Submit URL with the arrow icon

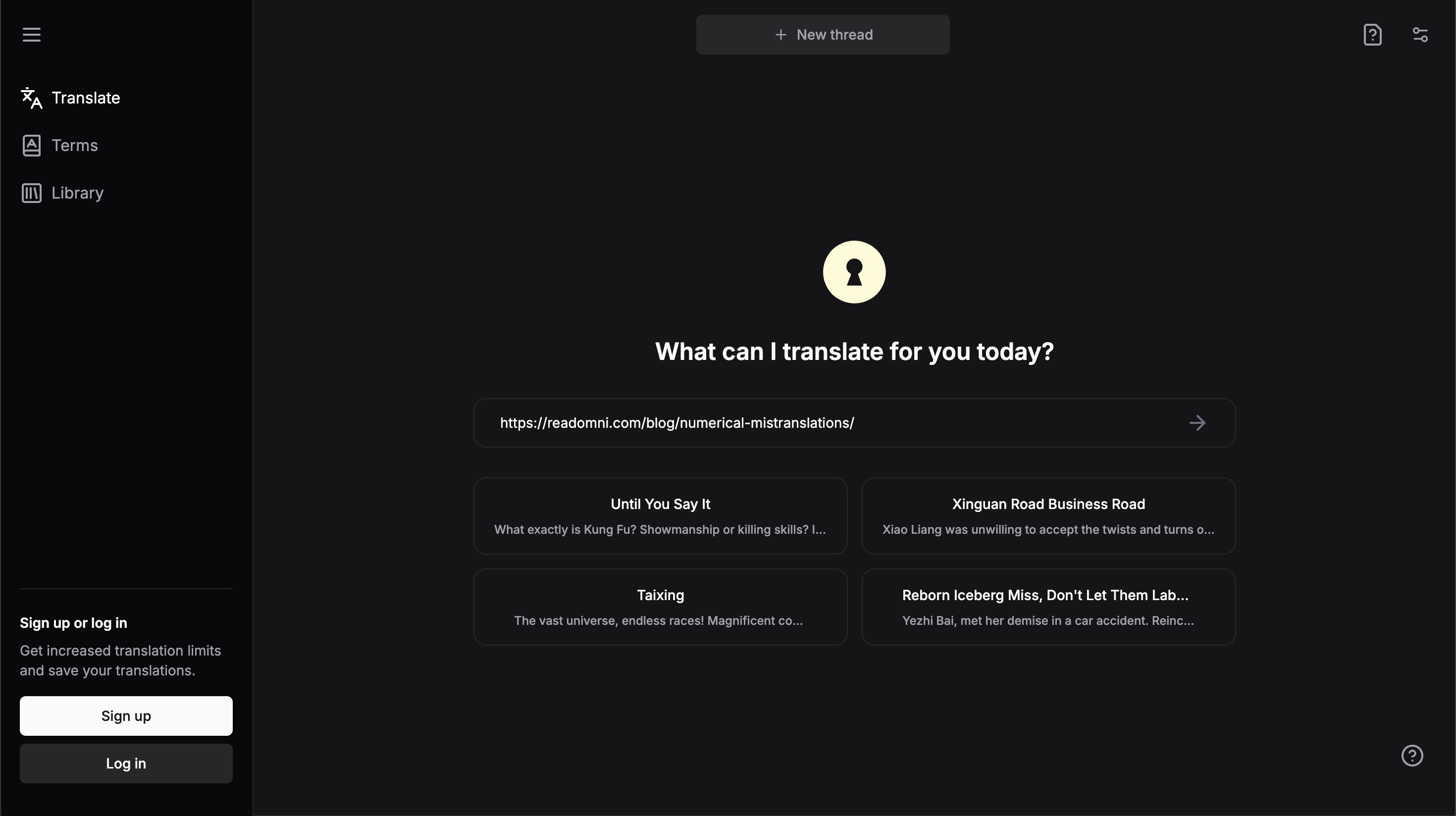tap(1197, 423)
